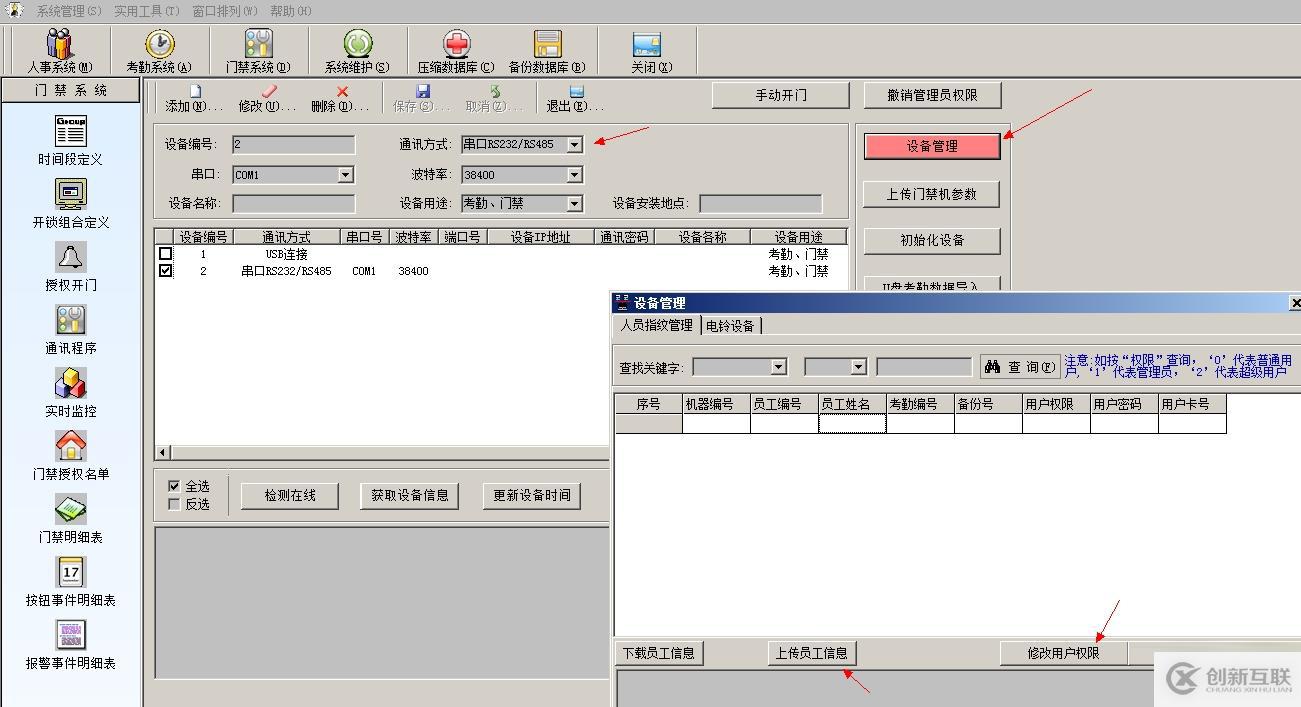Open 授权开门 bell icon
Viewport: 1301px width, 707px height.
pos(70,257)
